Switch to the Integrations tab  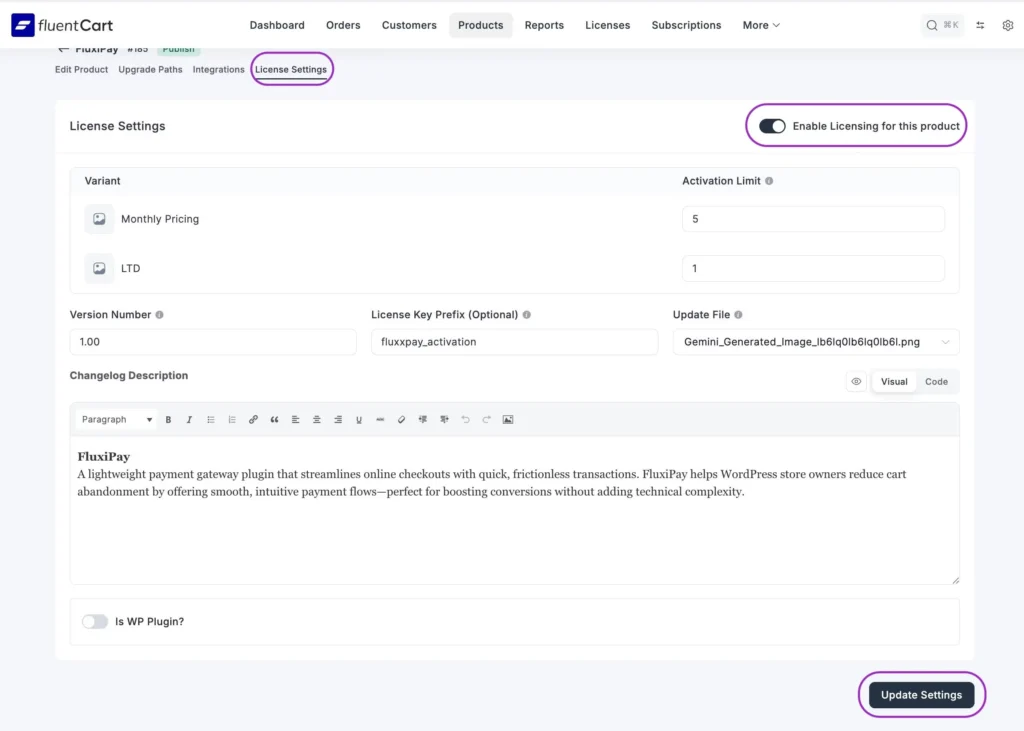pyautogui.click(x=218, y=69)
